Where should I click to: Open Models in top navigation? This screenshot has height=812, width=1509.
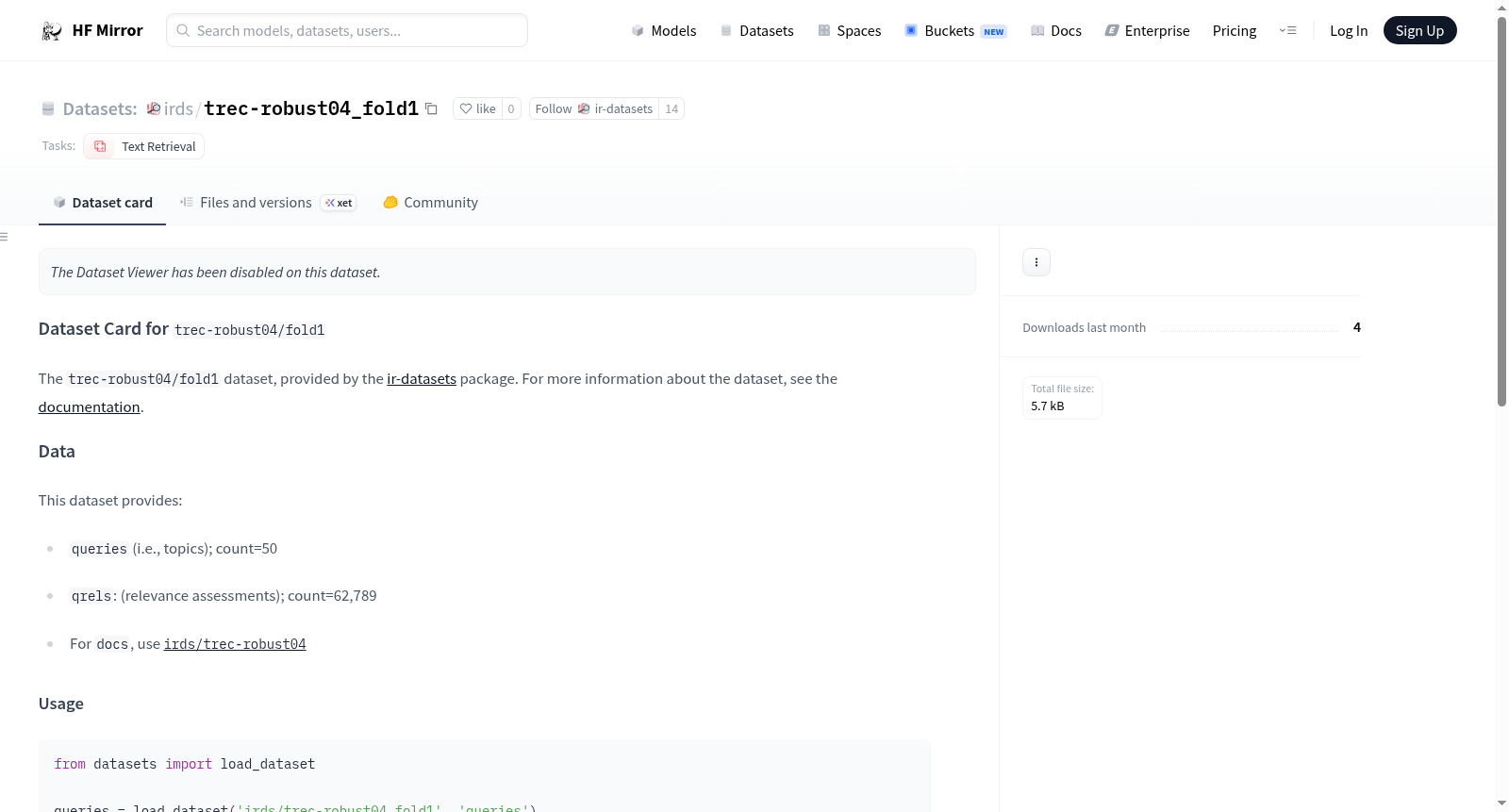pos(664,31)
